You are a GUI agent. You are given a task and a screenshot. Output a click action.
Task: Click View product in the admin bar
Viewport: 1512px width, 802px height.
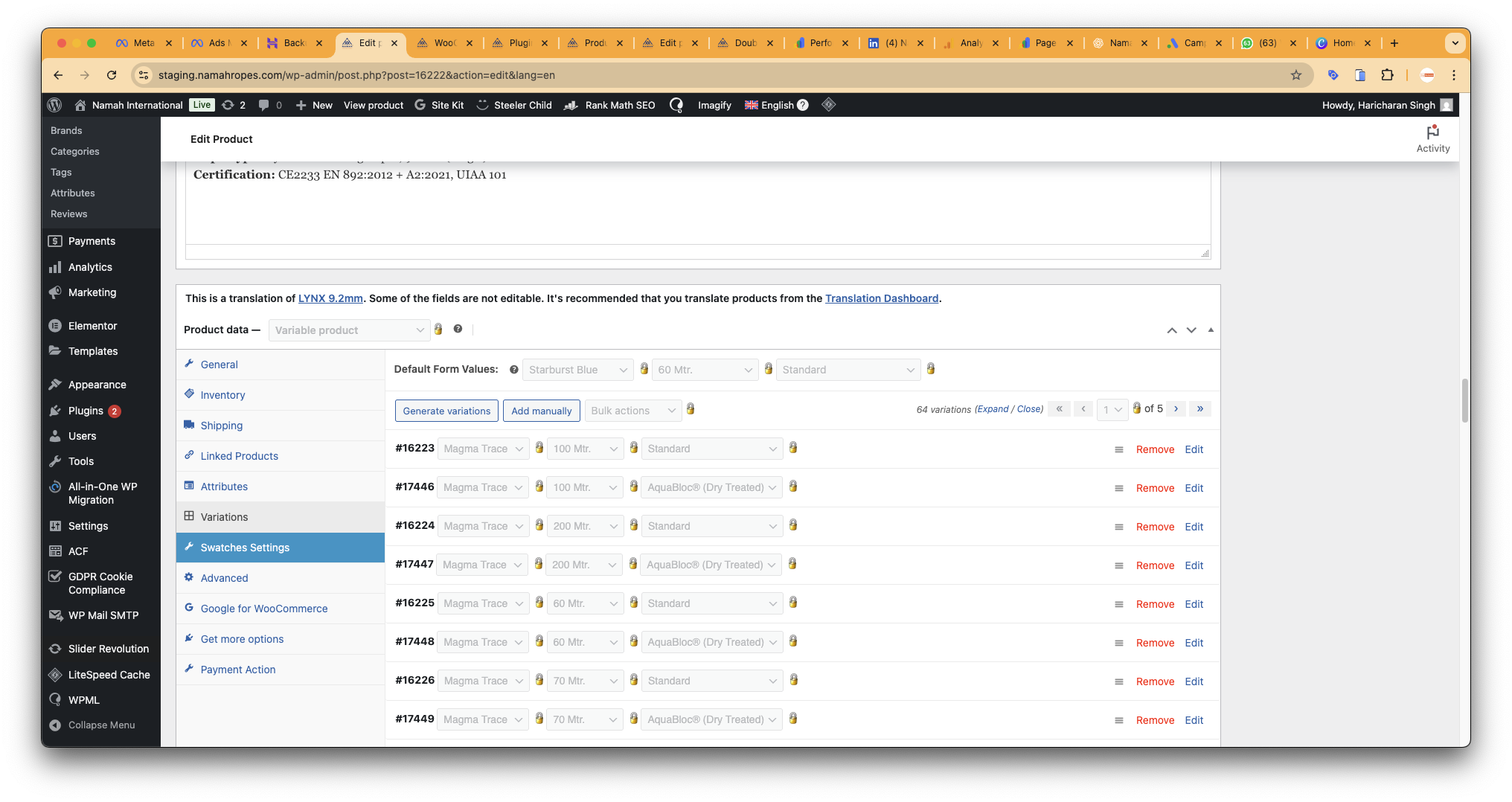(374, 105)
